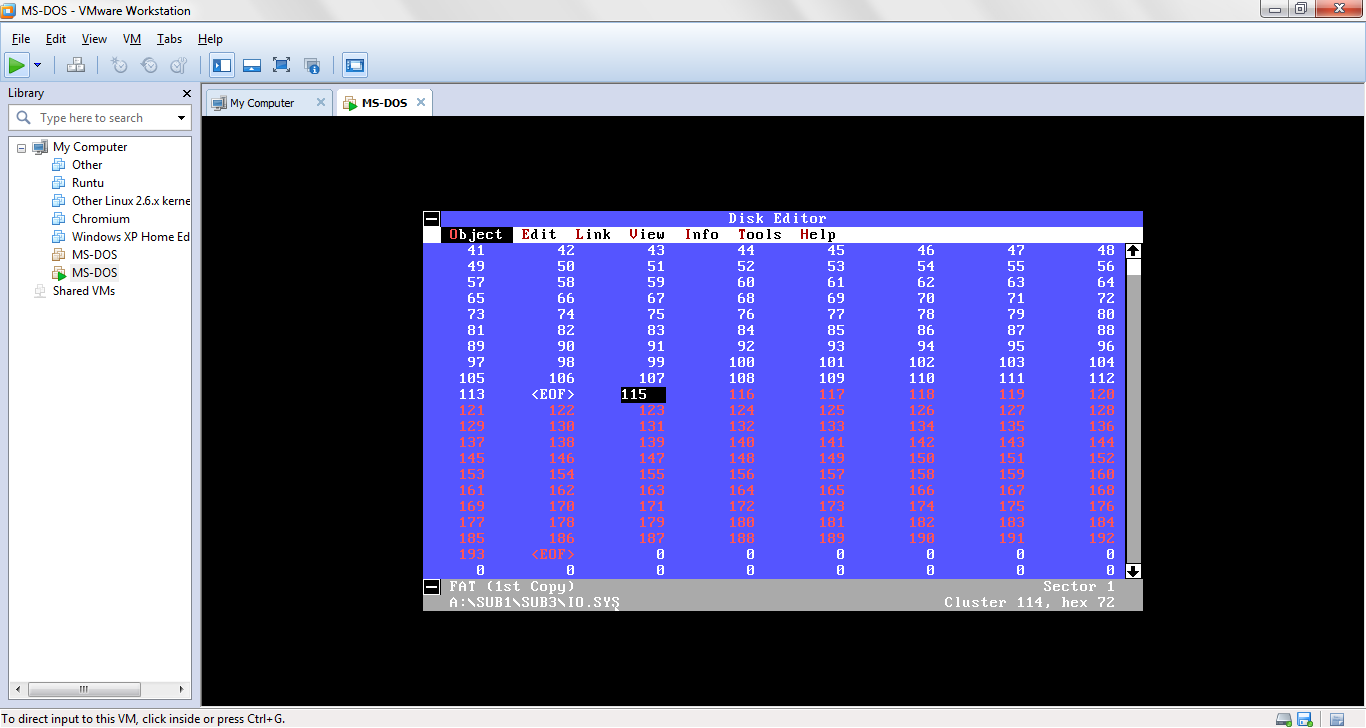1366x728 pixels.
Task: Select Windows XP Home Edition VM
Action: (x=131, y=237)
